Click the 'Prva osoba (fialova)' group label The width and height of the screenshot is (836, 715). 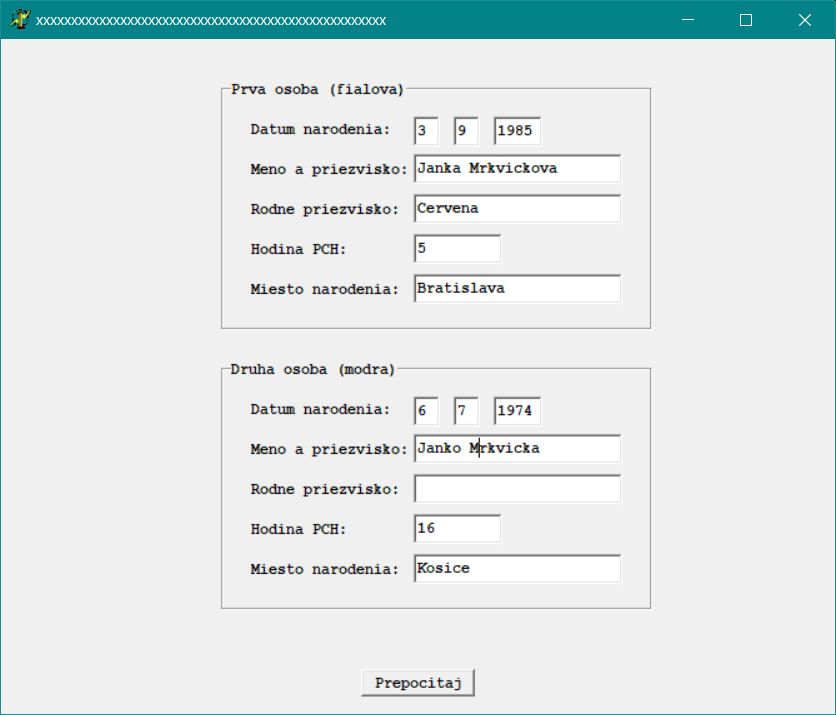click(317, 89)
